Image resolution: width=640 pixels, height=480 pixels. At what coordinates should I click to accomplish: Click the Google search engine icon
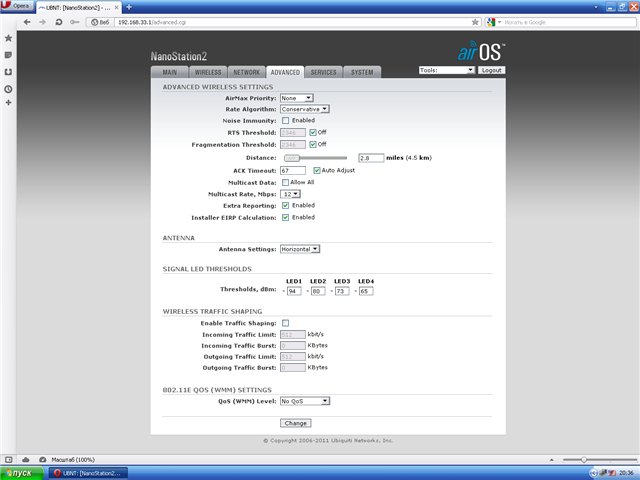pyautogui.click(x=491, y=22)
